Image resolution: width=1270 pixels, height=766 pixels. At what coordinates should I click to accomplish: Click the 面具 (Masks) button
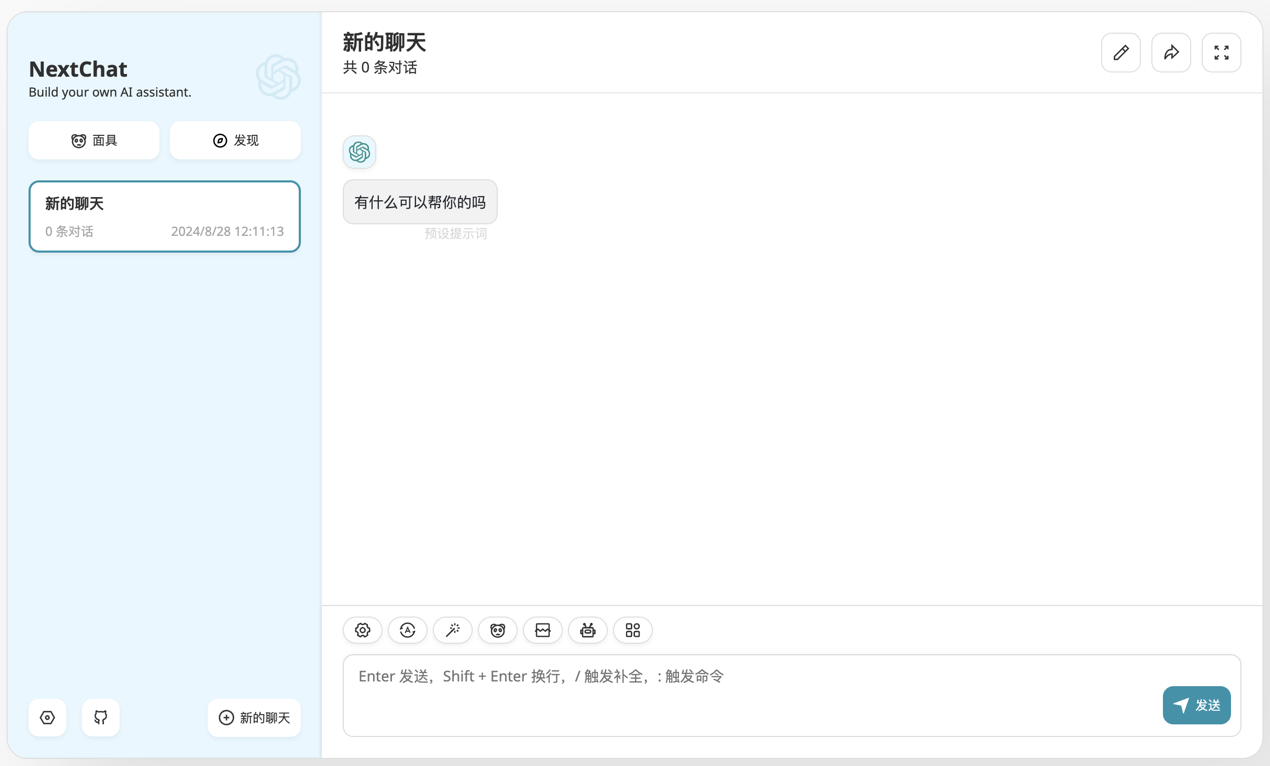[94, 141]
